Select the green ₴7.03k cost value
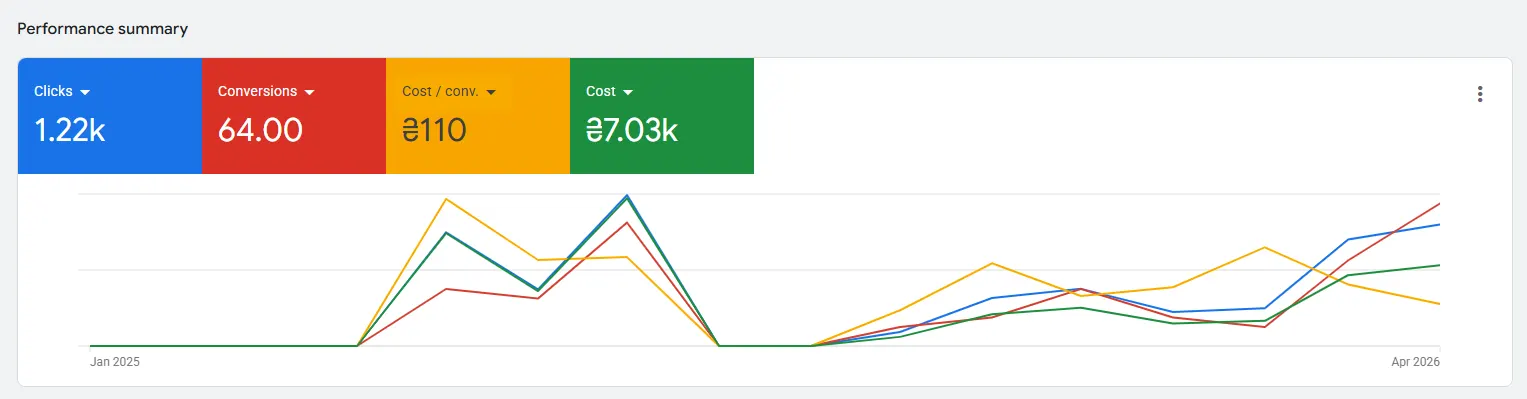 pos(632,130)
